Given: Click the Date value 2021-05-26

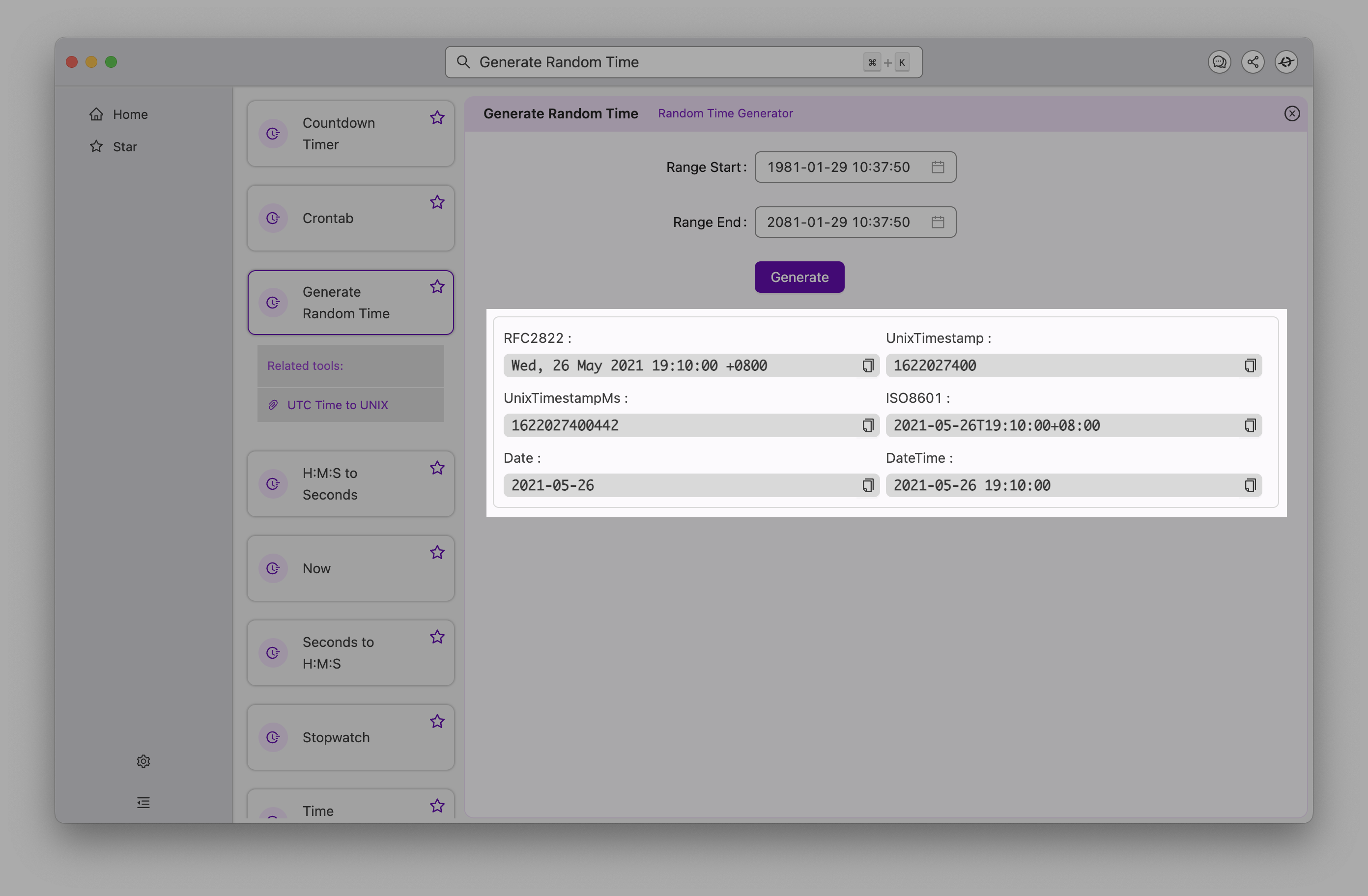Looking at the screenshot, I should tap(552, 486).
